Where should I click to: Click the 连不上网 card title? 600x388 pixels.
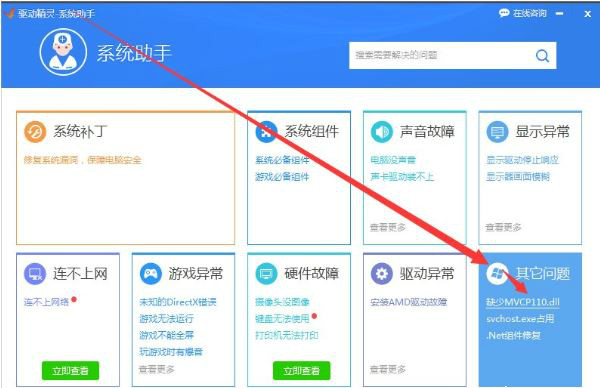[80, 273]
